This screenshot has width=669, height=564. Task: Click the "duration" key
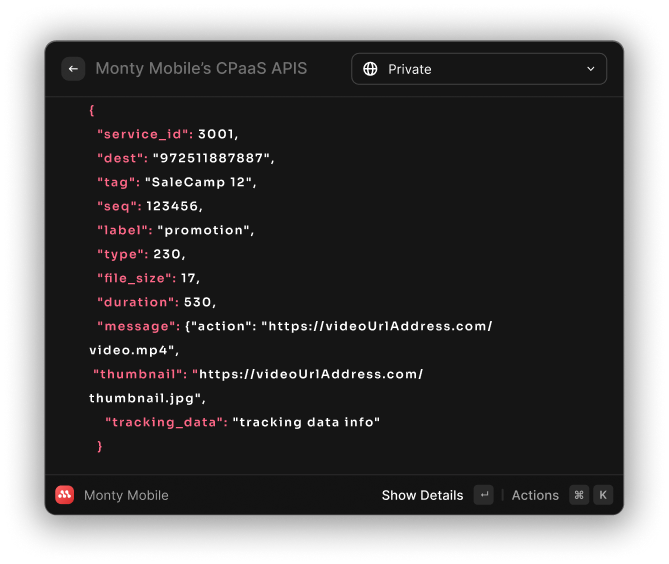coord(136,302)
